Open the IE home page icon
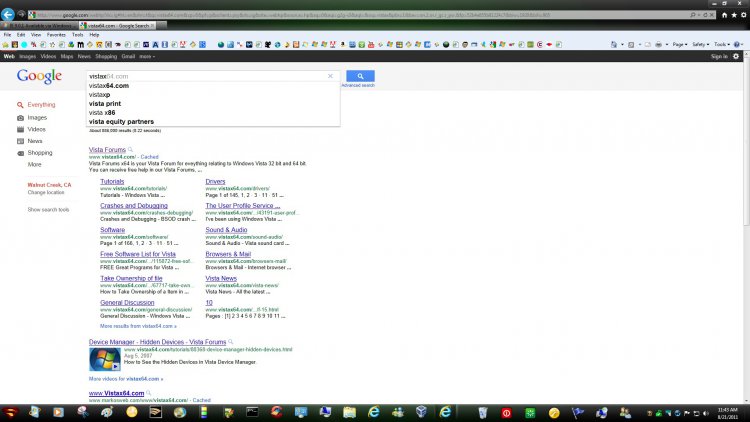750x422 pixels. pyautogui.click(x=724, y=15)
